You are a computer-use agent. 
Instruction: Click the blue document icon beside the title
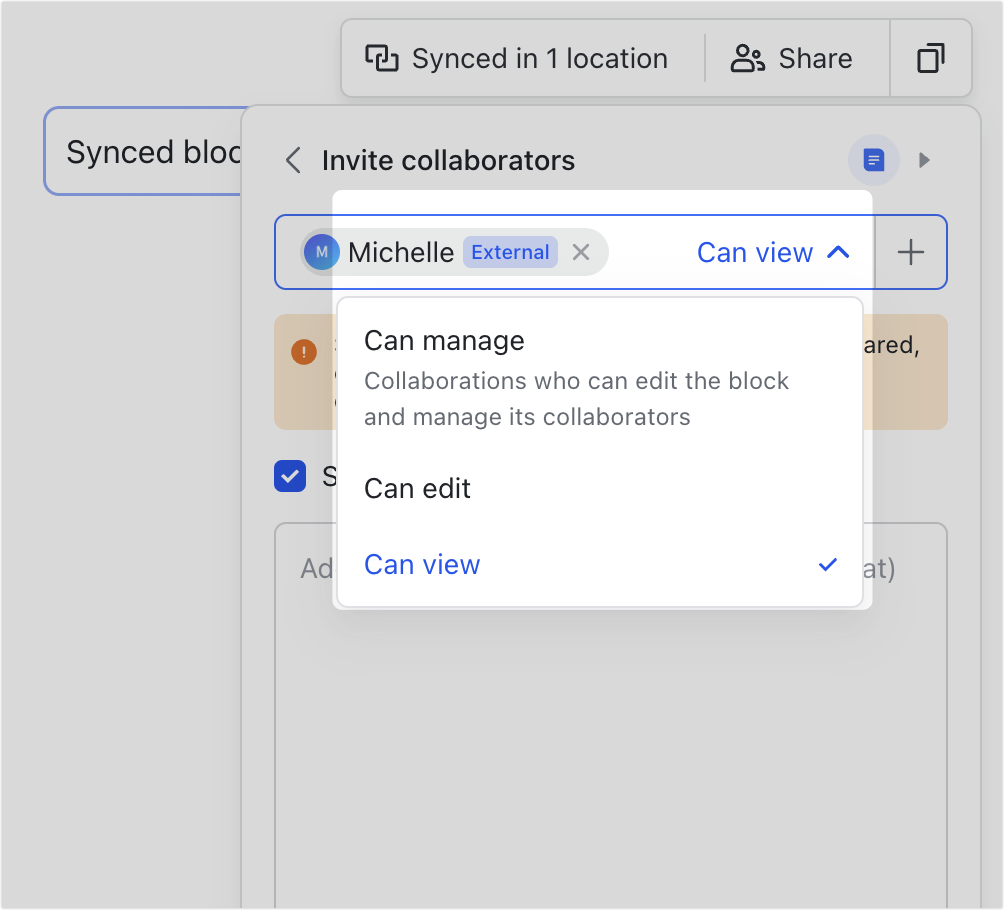[x=872, y=160]
